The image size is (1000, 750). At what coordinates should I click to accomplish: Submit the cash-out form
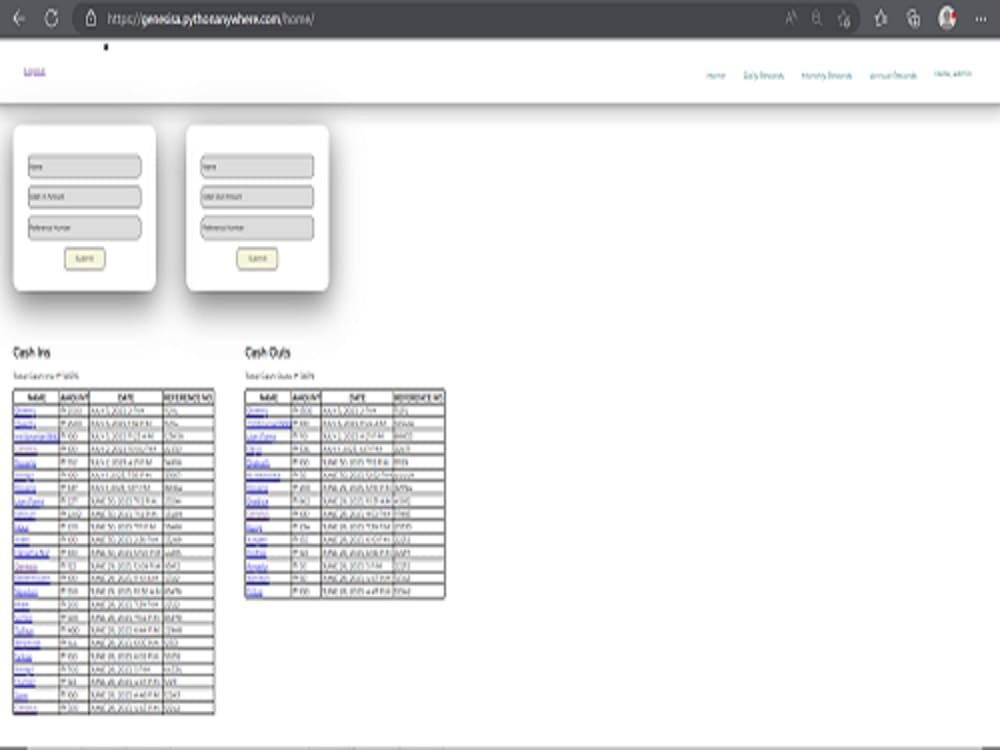coord(257,258)
